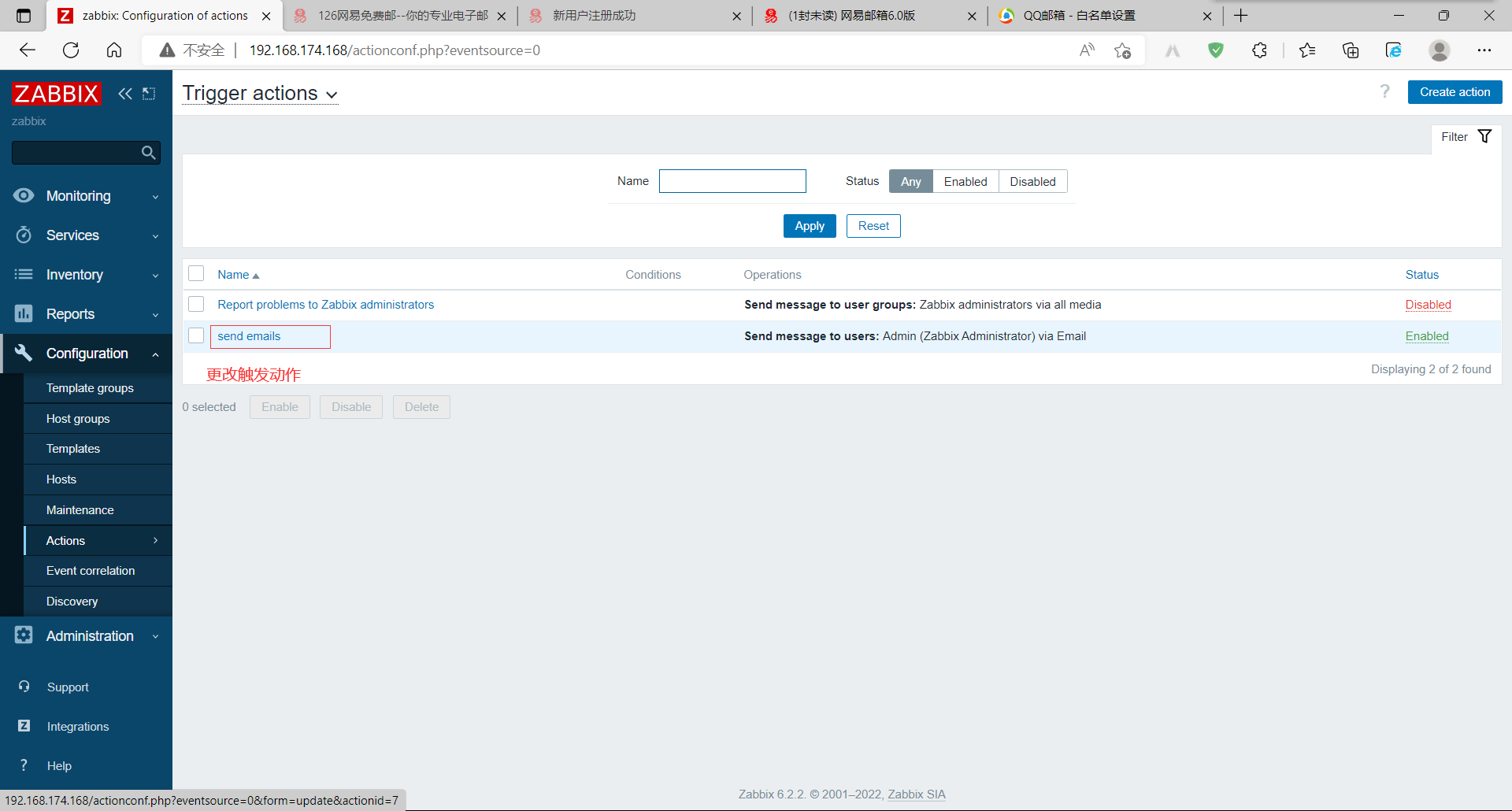Viewport: 1512px width, 811px height.
Task: Click the read aloud icon in the address bar
Action: click(x=1087, y=50)
